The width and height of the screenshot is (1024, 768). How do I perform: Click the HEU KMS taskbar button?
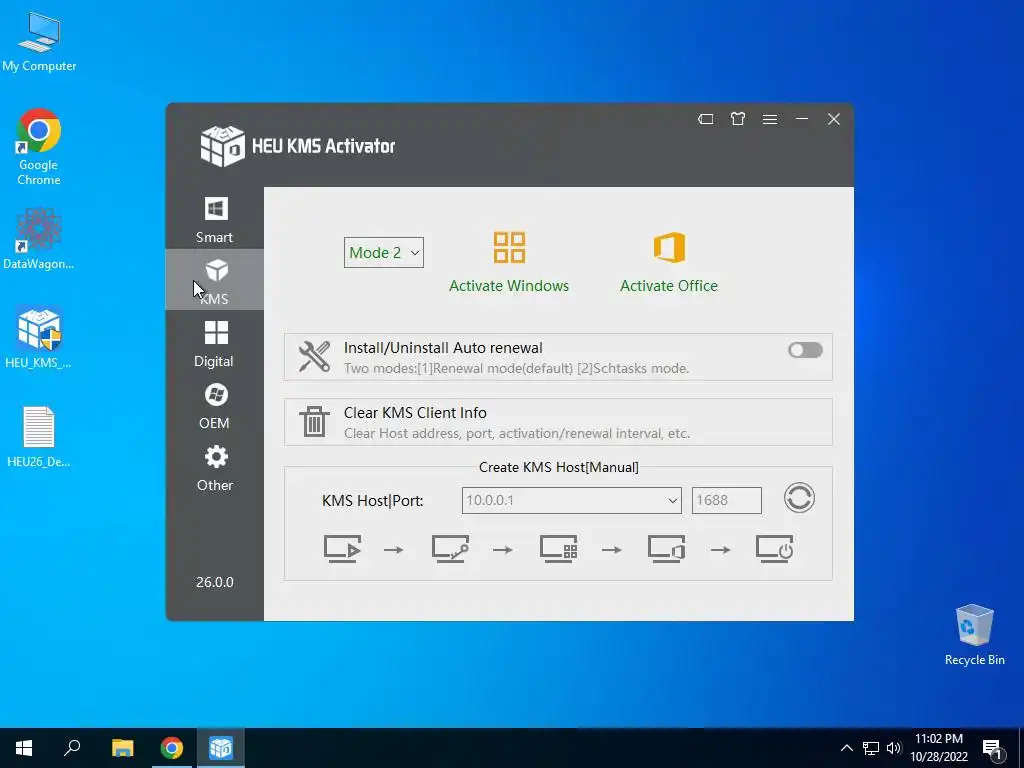coord(221,748)
